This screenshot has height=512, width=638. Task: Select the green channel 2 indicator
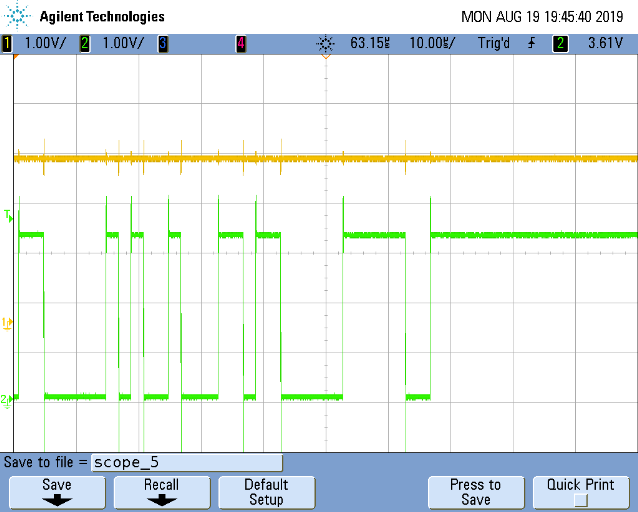coord(85,43)
